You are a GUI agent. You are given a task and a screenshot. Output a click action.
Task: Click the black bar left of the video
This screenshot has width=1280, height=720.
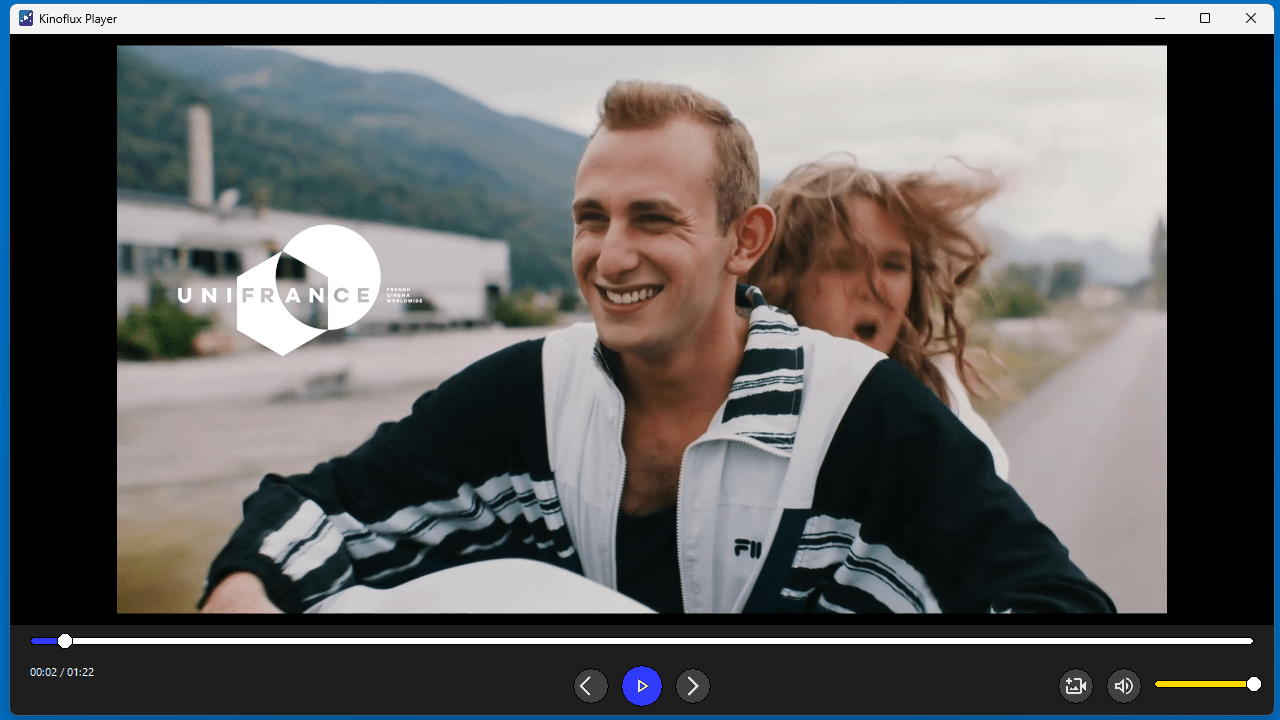coord(63,330)
